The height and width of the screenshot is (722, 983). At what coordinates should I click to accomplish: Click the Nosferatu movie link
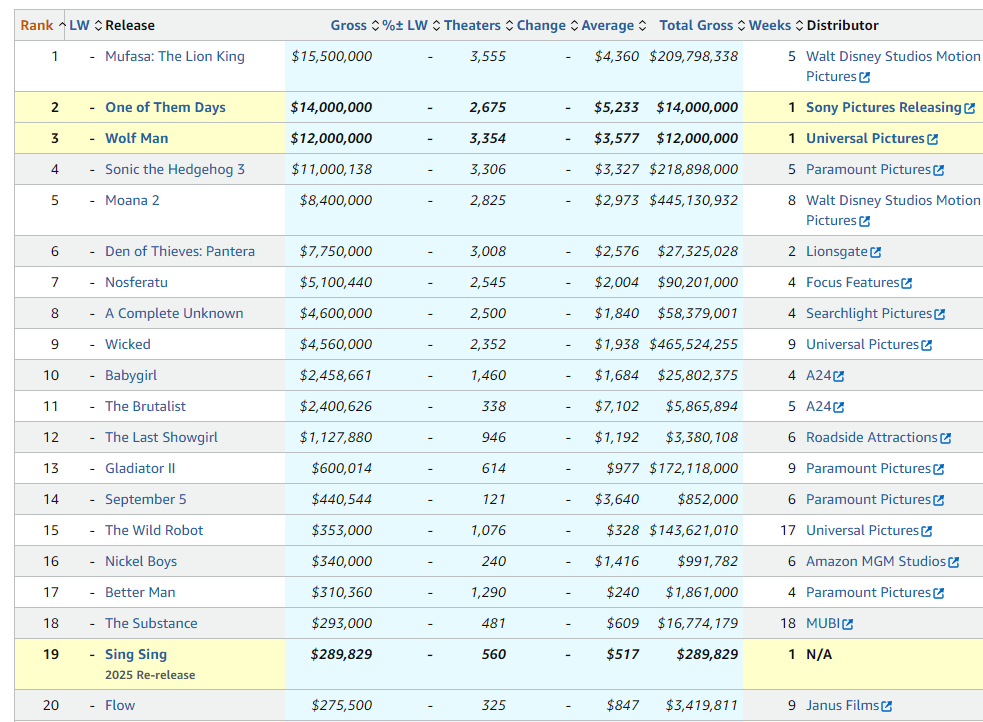point(137,282)
